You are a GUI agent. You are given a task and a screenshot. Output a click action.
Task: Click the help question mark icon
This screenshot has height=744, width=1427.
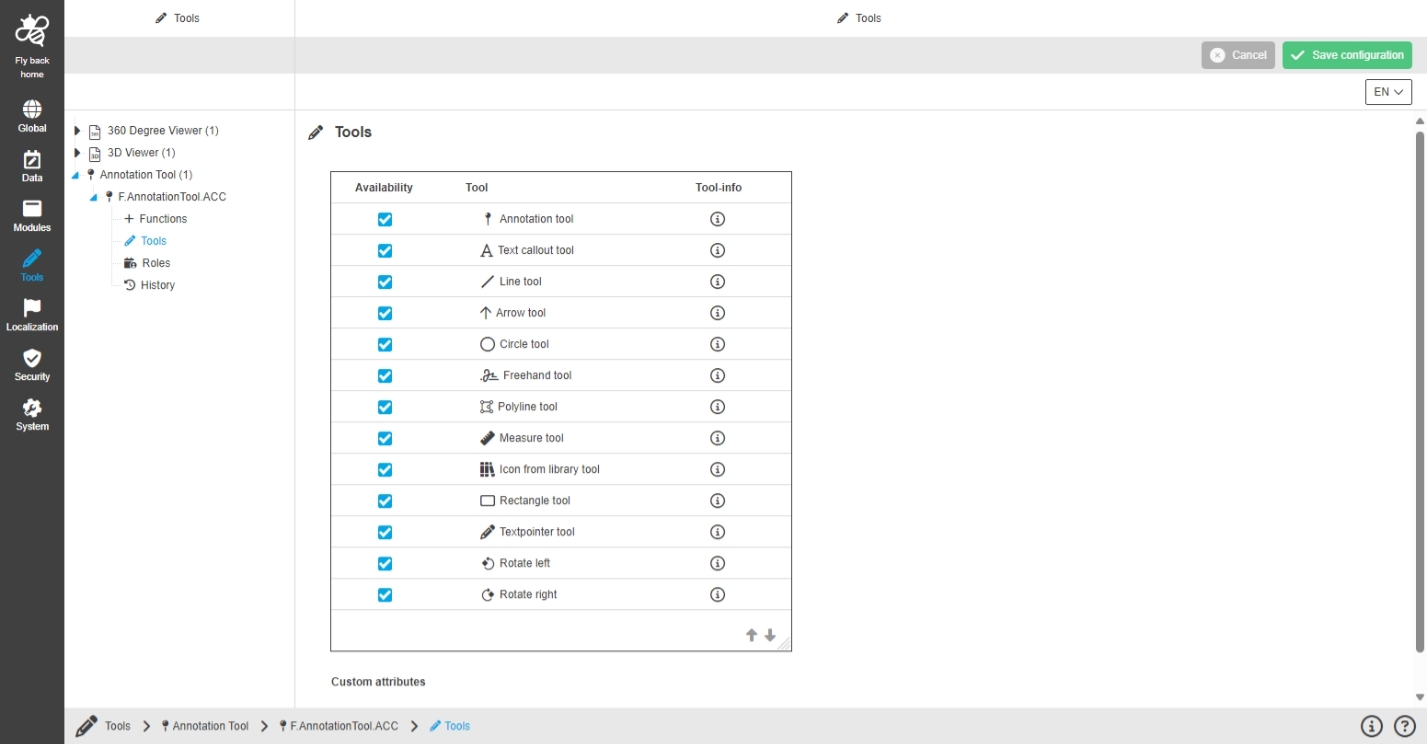pos(1404,726)
